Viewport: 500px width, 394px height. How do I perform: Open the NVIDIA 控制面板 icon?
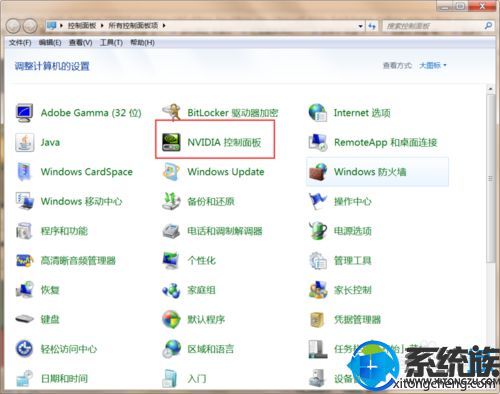[x=171, y=142]
